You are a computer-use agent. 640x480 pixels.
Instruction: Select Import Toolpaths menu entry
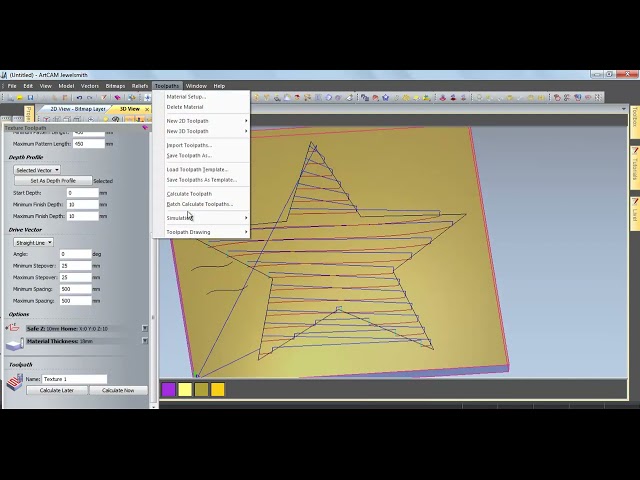189,145
